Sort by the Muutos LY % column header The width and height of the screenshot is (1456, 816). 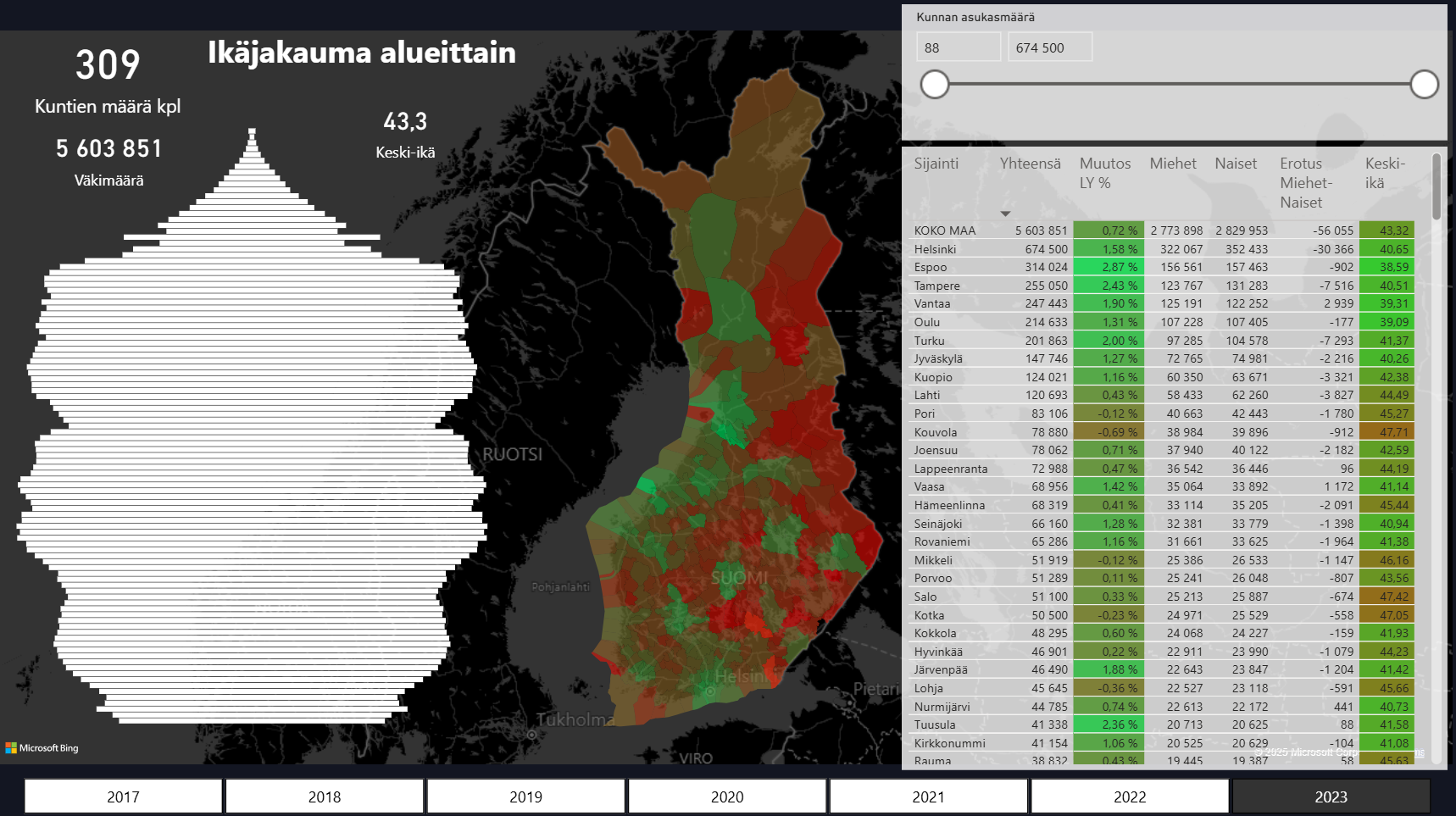(1104, 173)
